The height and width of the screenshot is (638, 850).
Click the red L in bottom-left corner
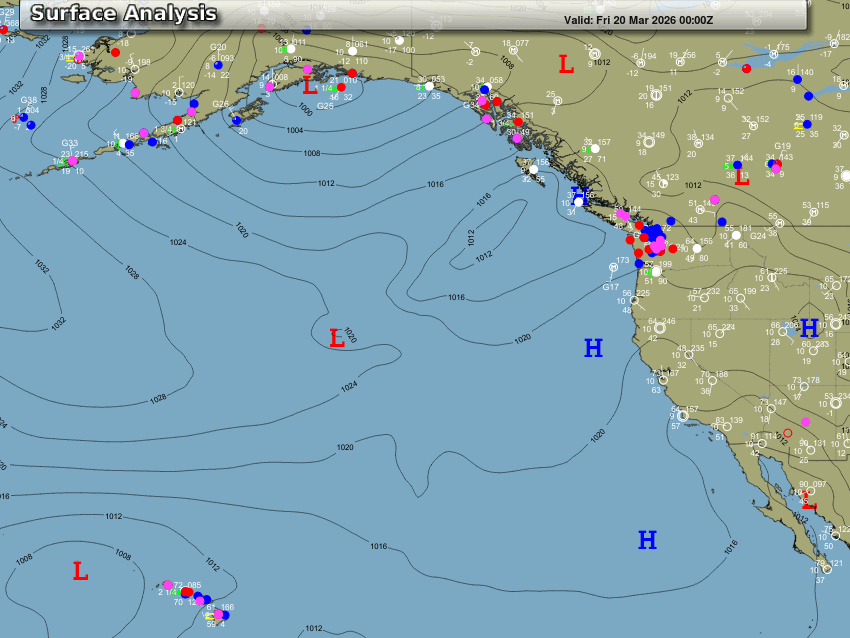80,571
